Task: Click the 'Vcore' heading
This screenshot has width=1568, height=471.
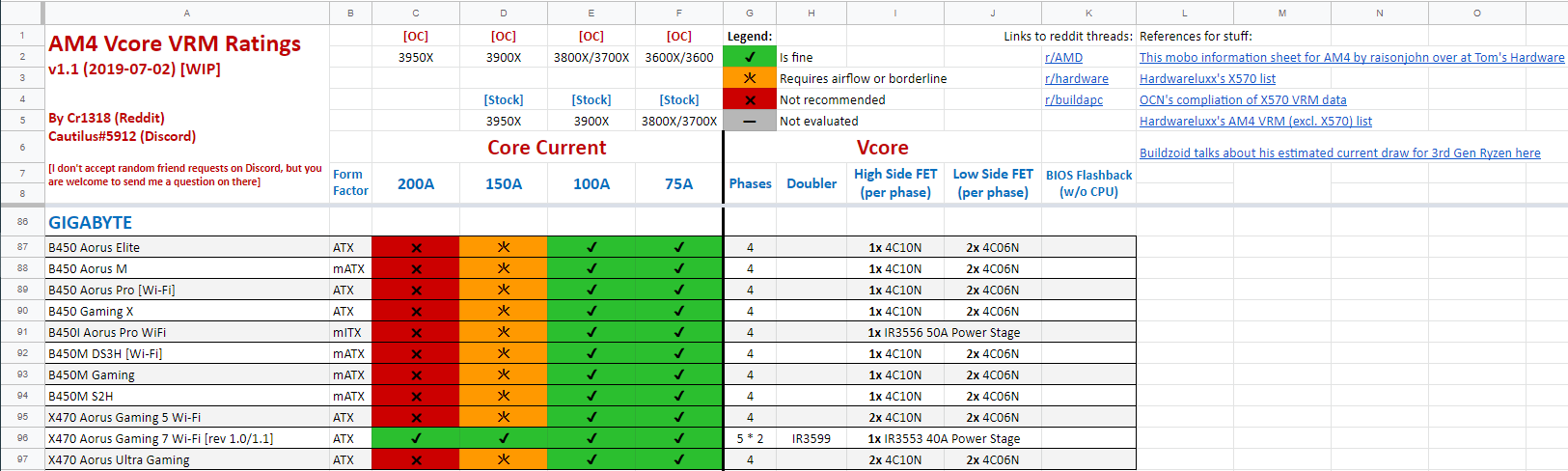Action: pos(883,148)
